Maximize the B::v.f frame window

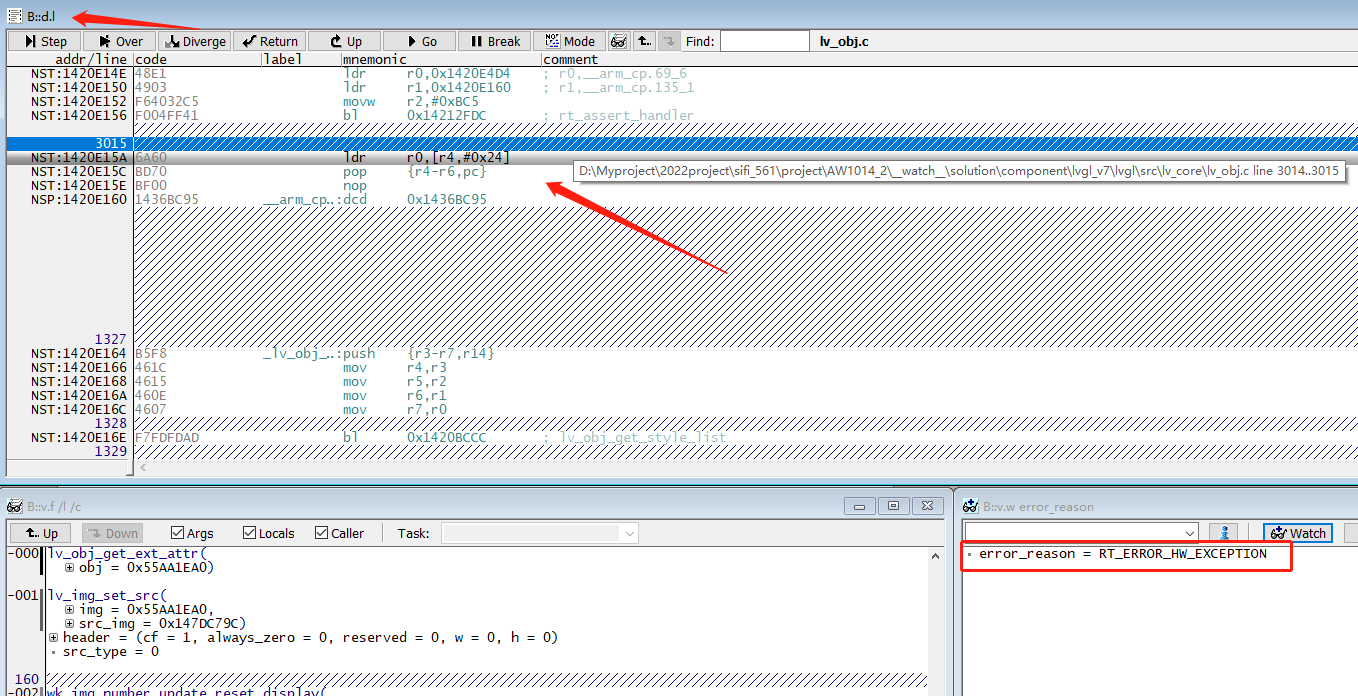click(894, 506)
